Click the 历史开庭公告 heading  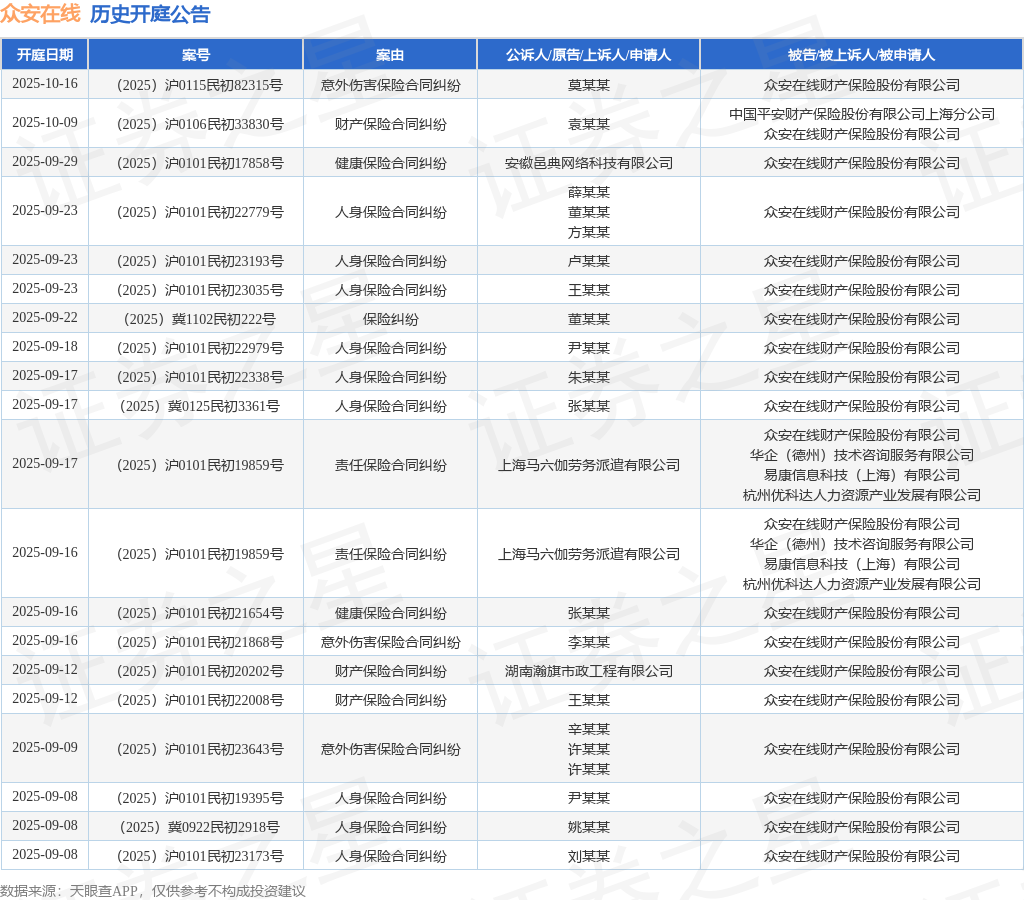coord(150,14)
